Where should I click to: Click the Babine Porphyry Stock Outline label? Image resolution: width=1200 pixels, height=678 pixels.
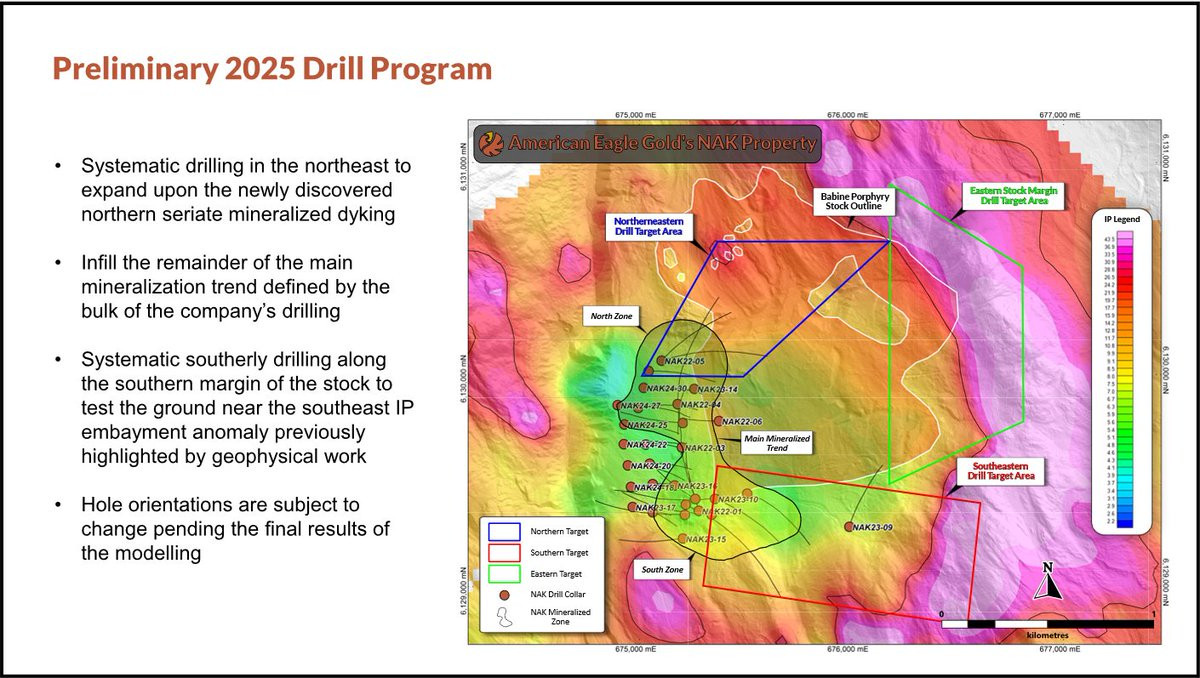(856, 203)
